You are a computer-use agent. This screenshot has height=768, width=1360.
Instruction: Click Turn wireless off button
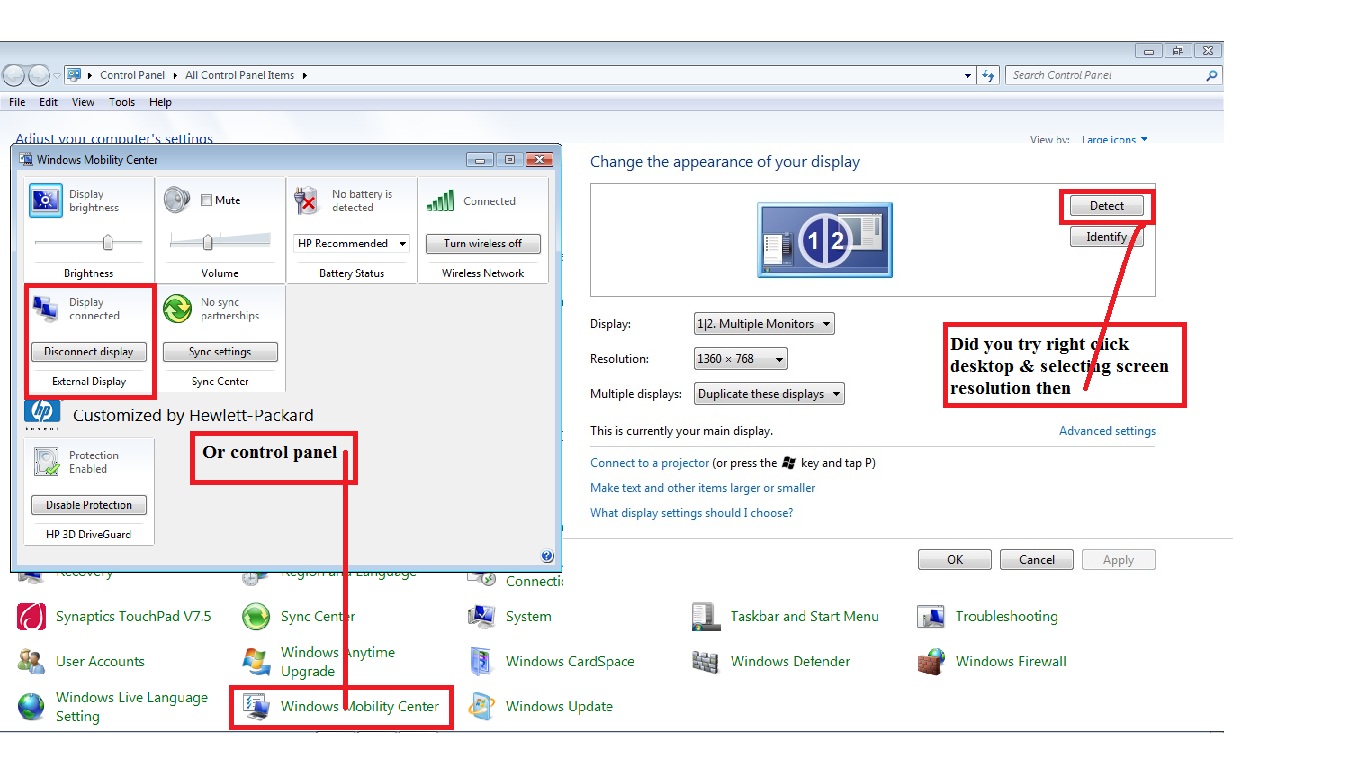[x=483, y=243]
